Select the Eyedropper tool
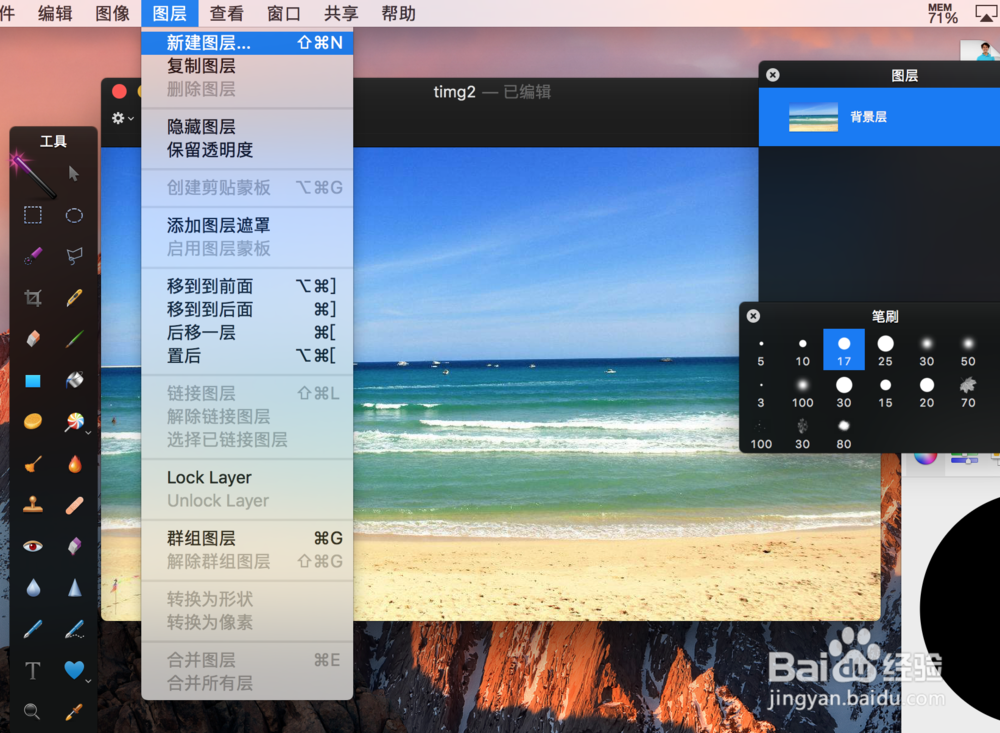The image size is (1000, 733). 74,711
